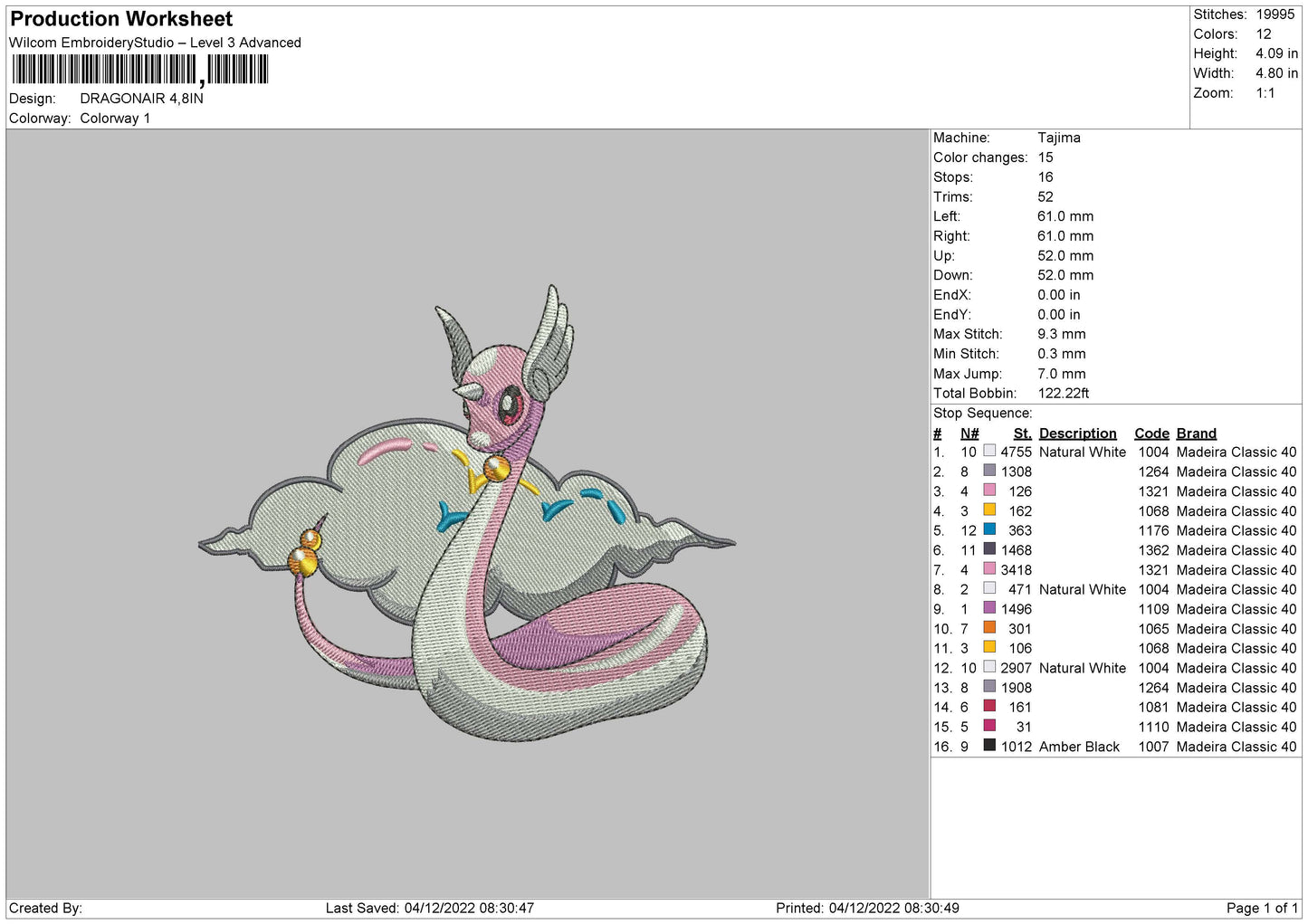The height and width of the screenshot is (924, 1308).
Task: Click thread code 1081 in row 14
Action: [x=1153, y=707]
